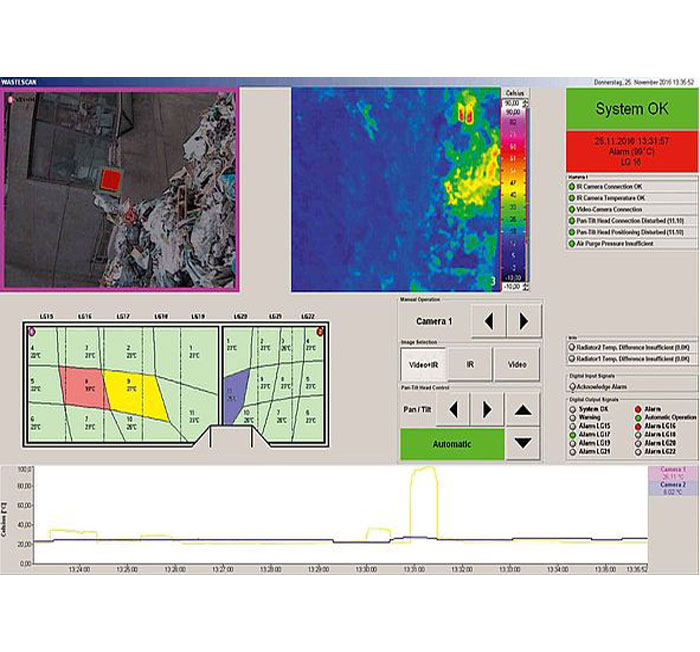Image resolution: width=700 pixels, height=652 pixels.
Task: Pan right using Pan/Tilt right arrow
Action: point(486,408)
